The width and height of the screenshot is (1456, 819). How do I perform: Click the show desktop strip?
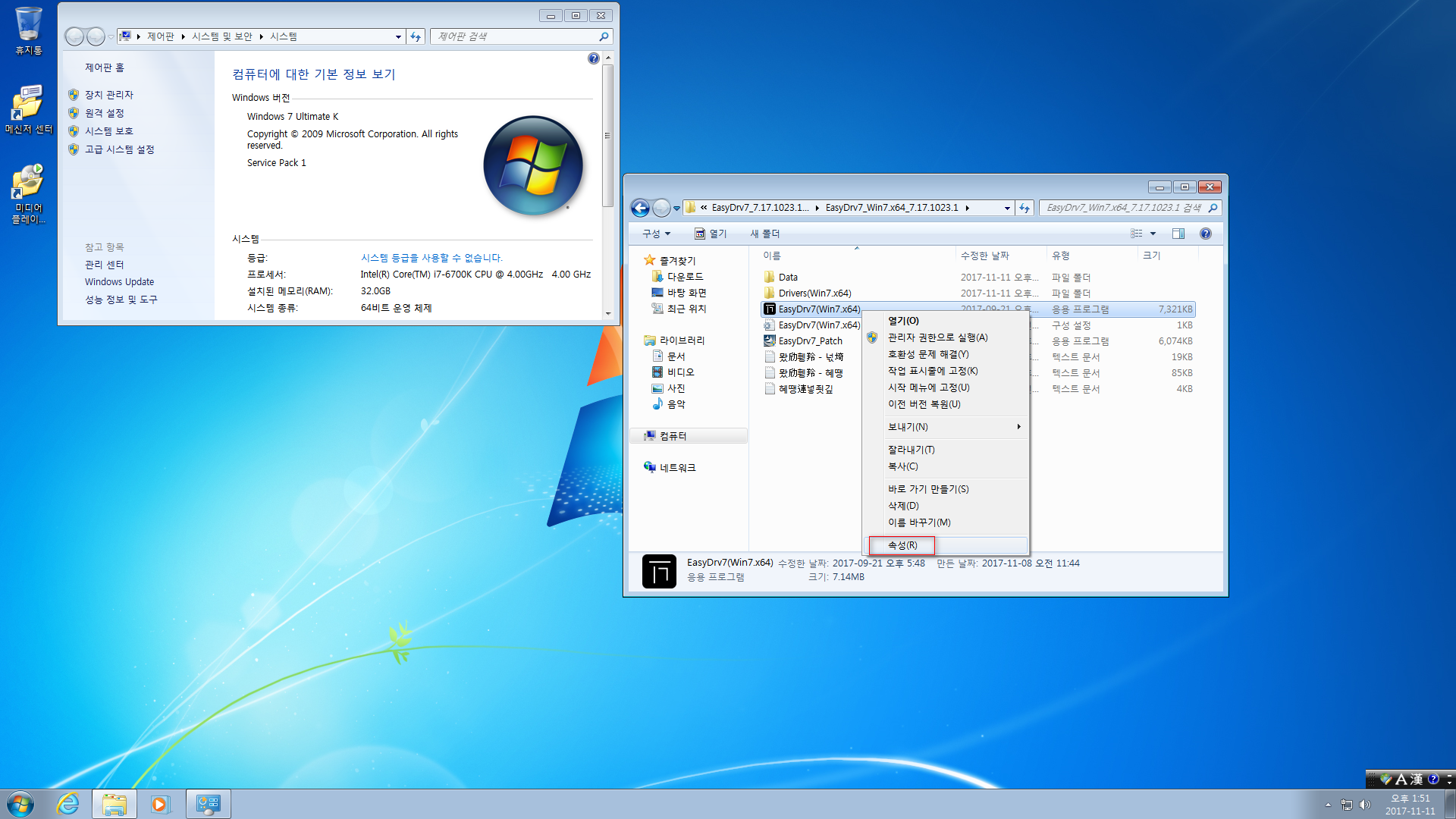[x=1450, y=804]
